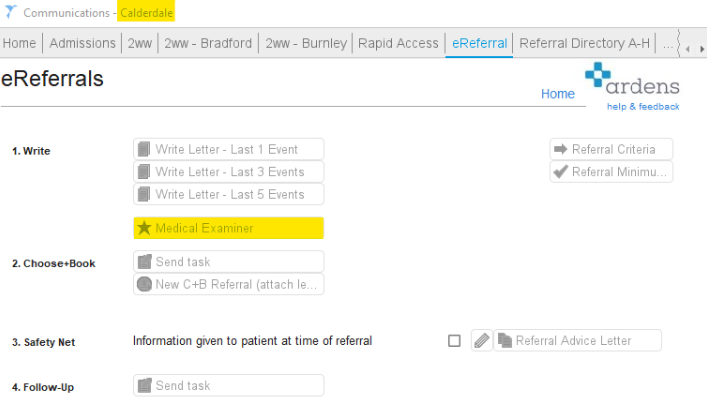Viewport: 707px width, 408px height.
Task: Click the Referral Advice Letter document icon
Action: click(505, 341)
